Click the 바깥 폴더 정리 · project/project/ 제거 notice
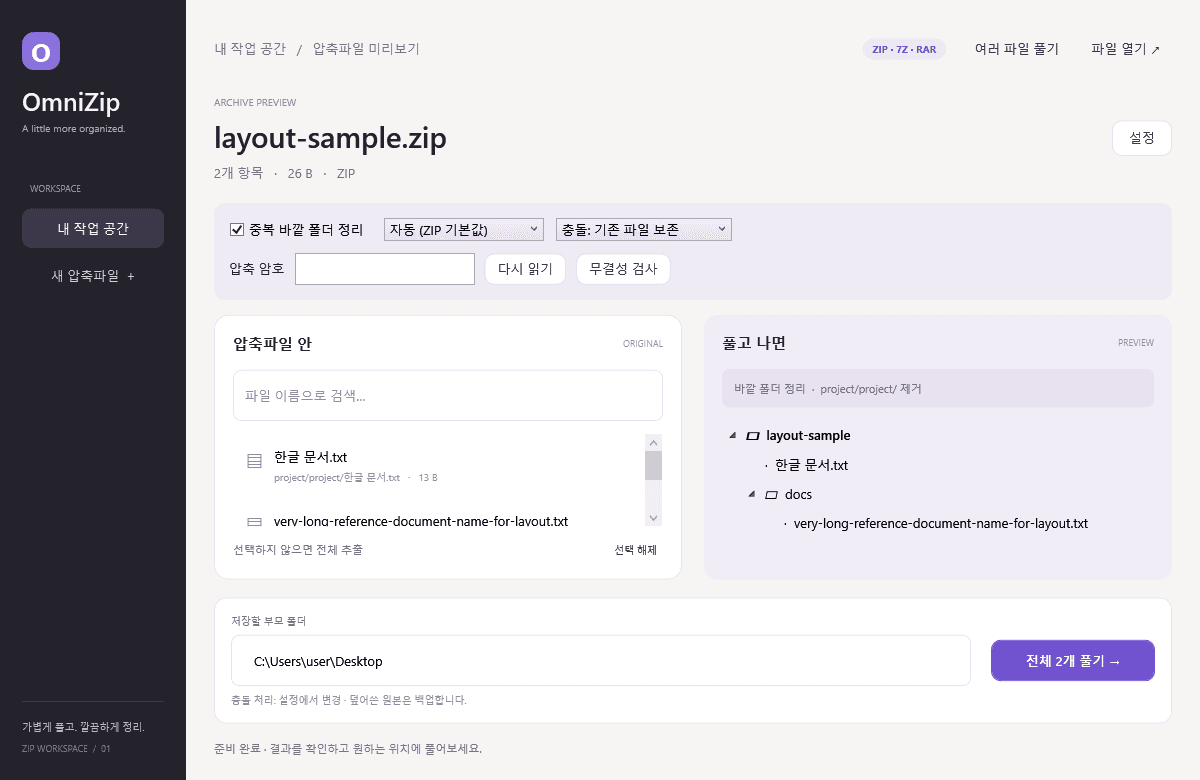The width and height of the screenshot is (1200, 780). tap(938, 388)
